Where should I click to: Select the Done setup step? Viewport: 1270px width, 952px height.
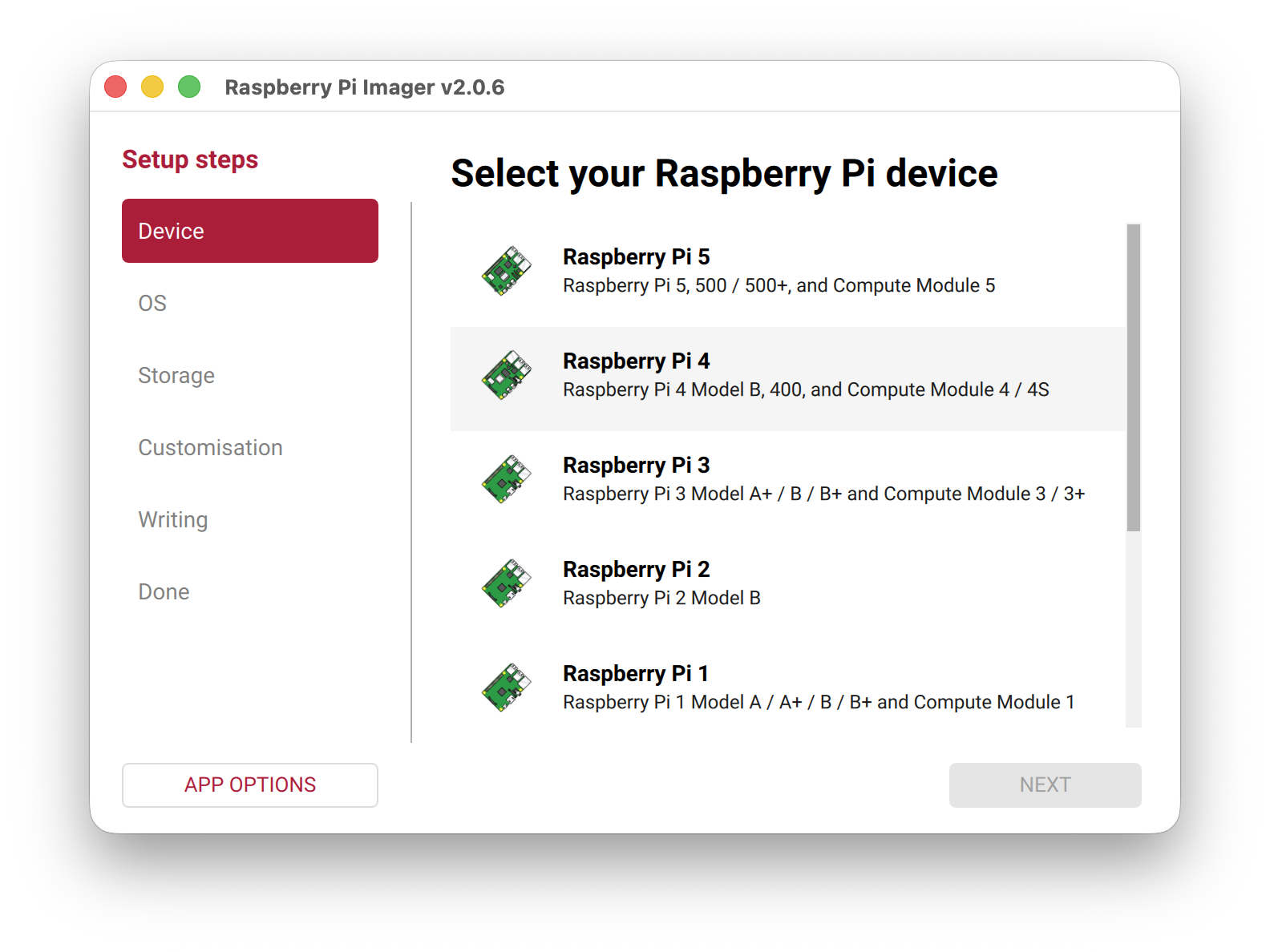point(164,591)
